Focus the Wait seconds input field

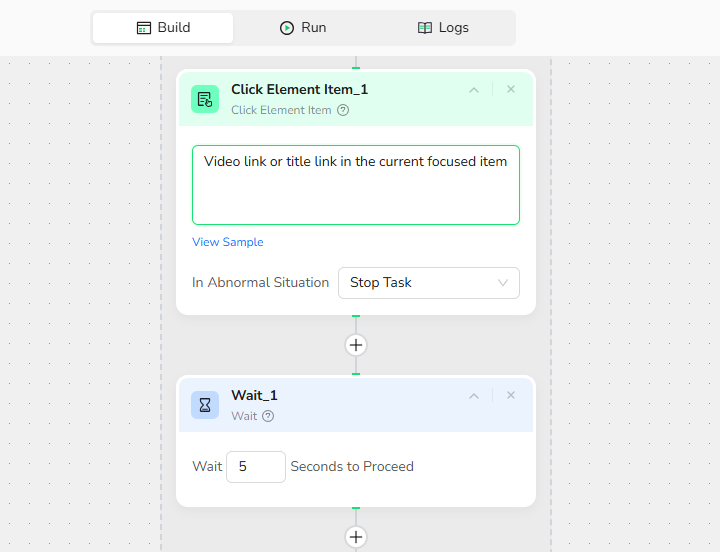(255, 467)
